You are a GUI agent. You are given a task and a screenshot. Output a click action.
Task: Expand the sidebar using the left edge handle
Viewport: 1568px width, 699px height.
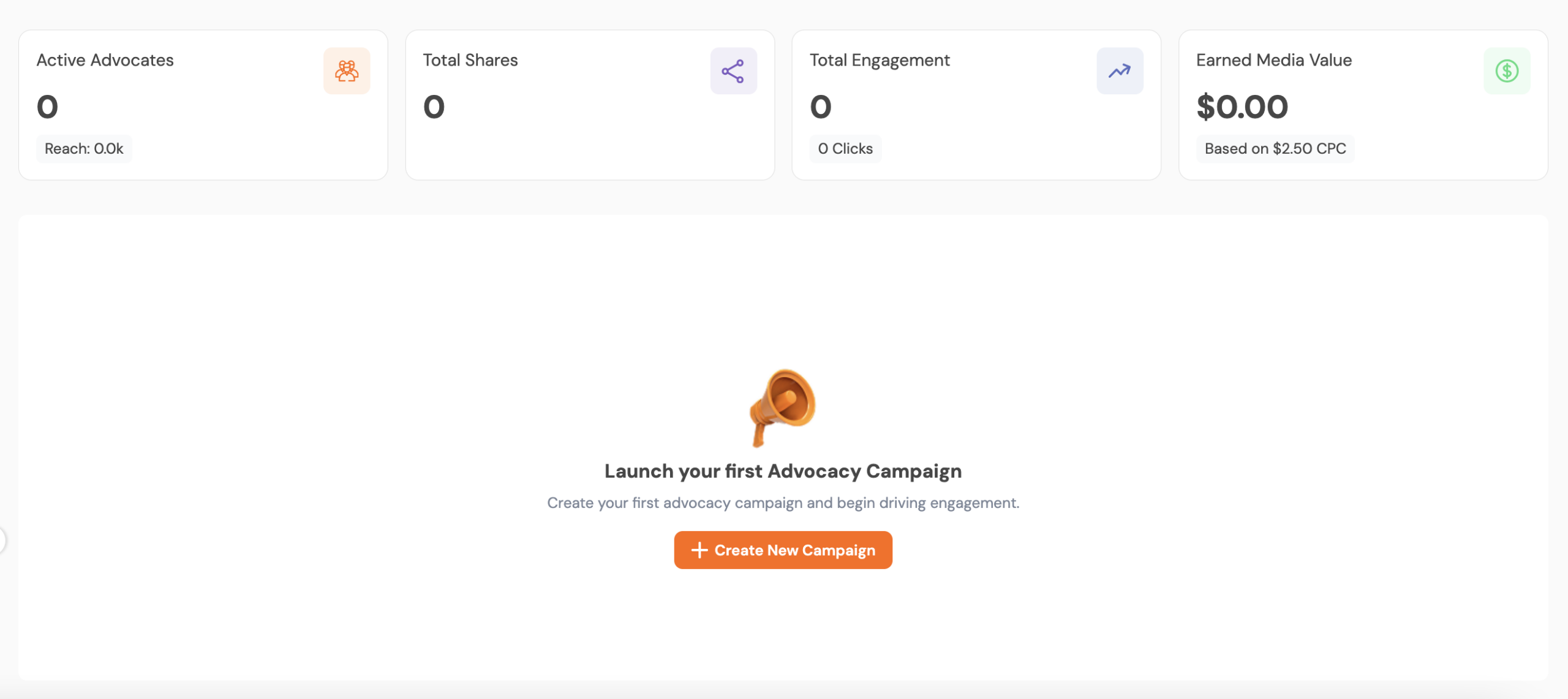pyautogui.click(x=2, y=540)
